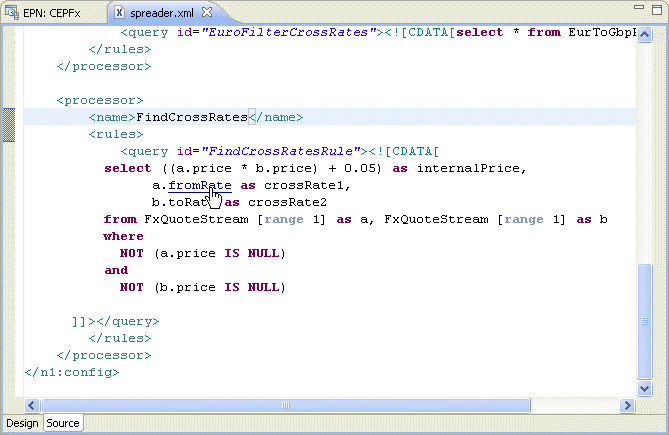The height and width of the screenshot is (435, 669).
Task: Click 'NOT (a.price IS NULL)' condition
Action: coord(202,253)
